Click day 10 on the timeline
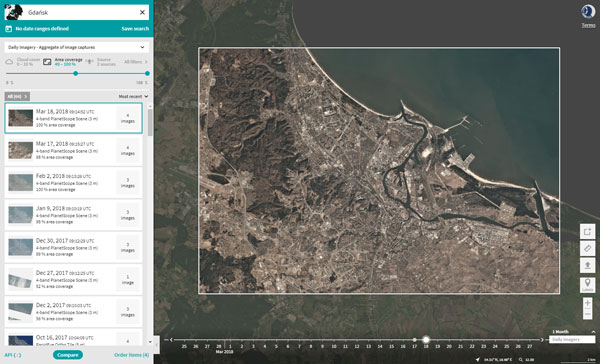600x364 pixels. (334, 346)
